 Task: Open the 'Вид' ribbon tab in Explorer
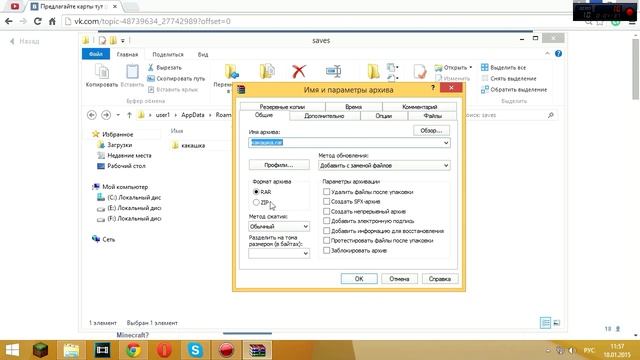coord(203,54)
